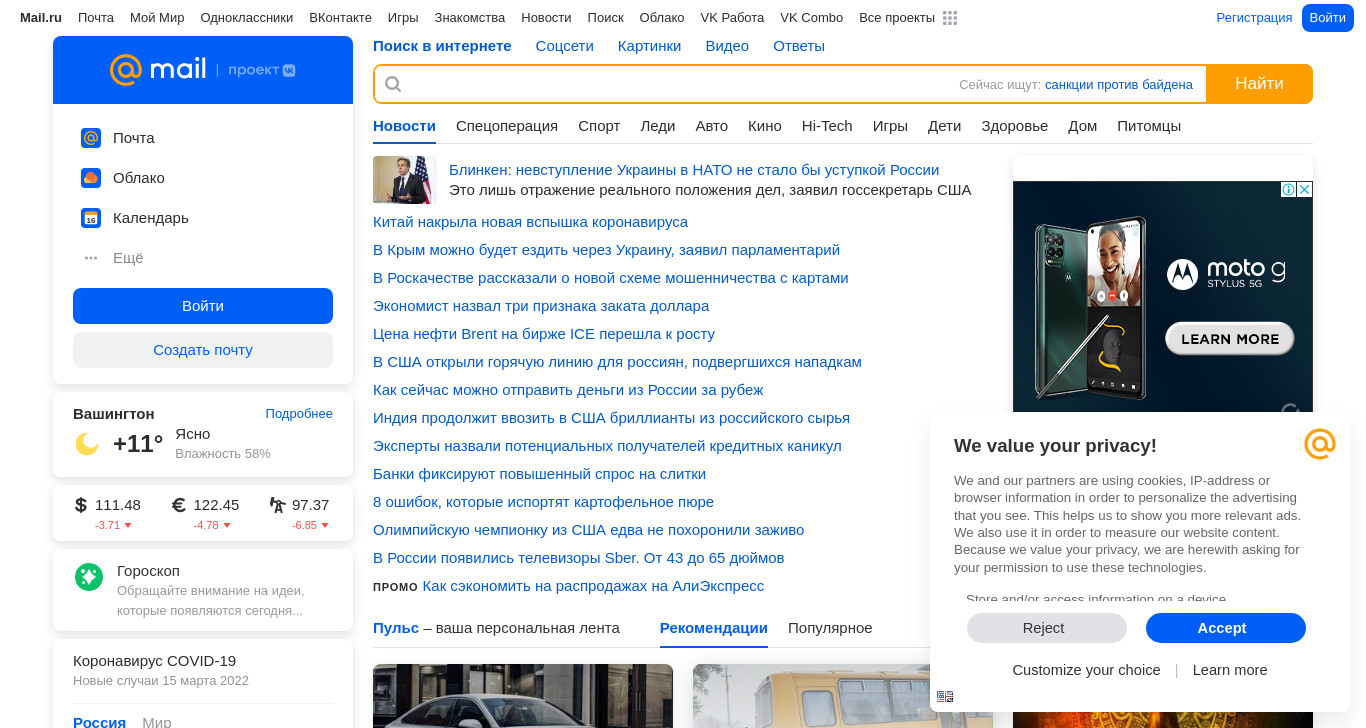Screen dimensions: 1366x728
Task: Open the all-projects grid icon
Action: click(x=950, y=18)
